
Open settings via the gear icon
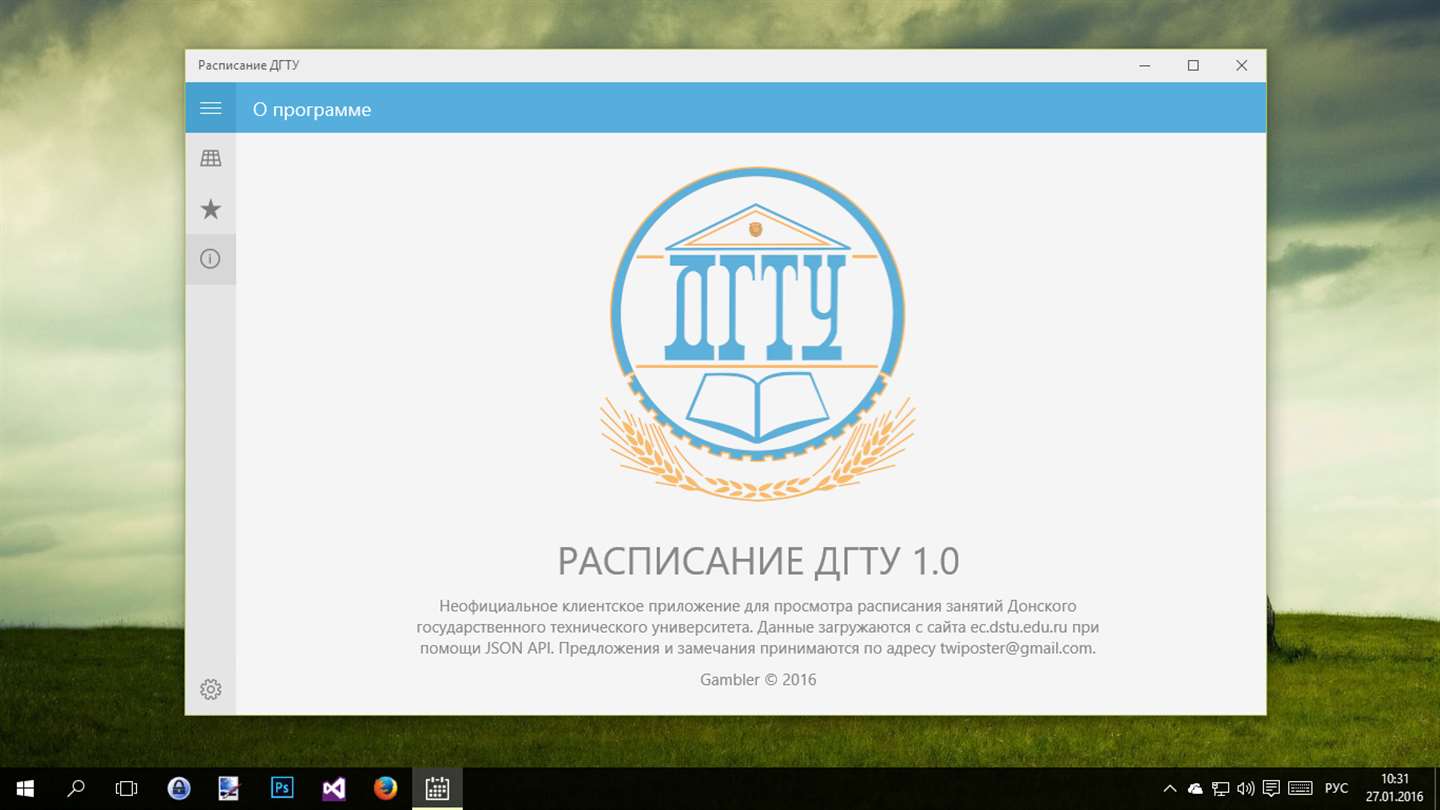coord(210,689)
